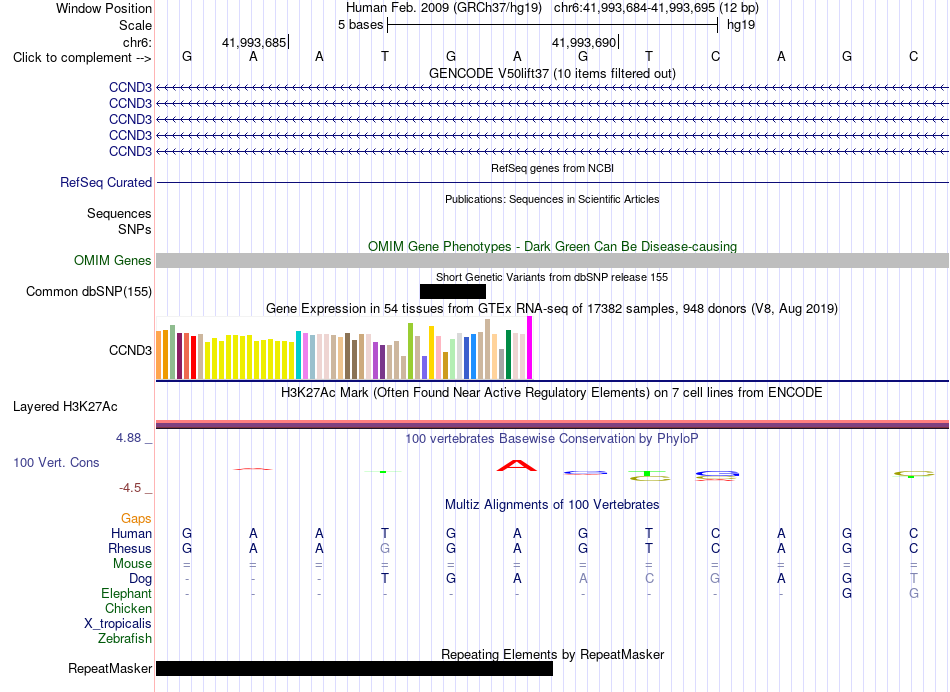Click the 4.88 PhyloP upper limit value
950x692 pixels.
click(128, 437)
